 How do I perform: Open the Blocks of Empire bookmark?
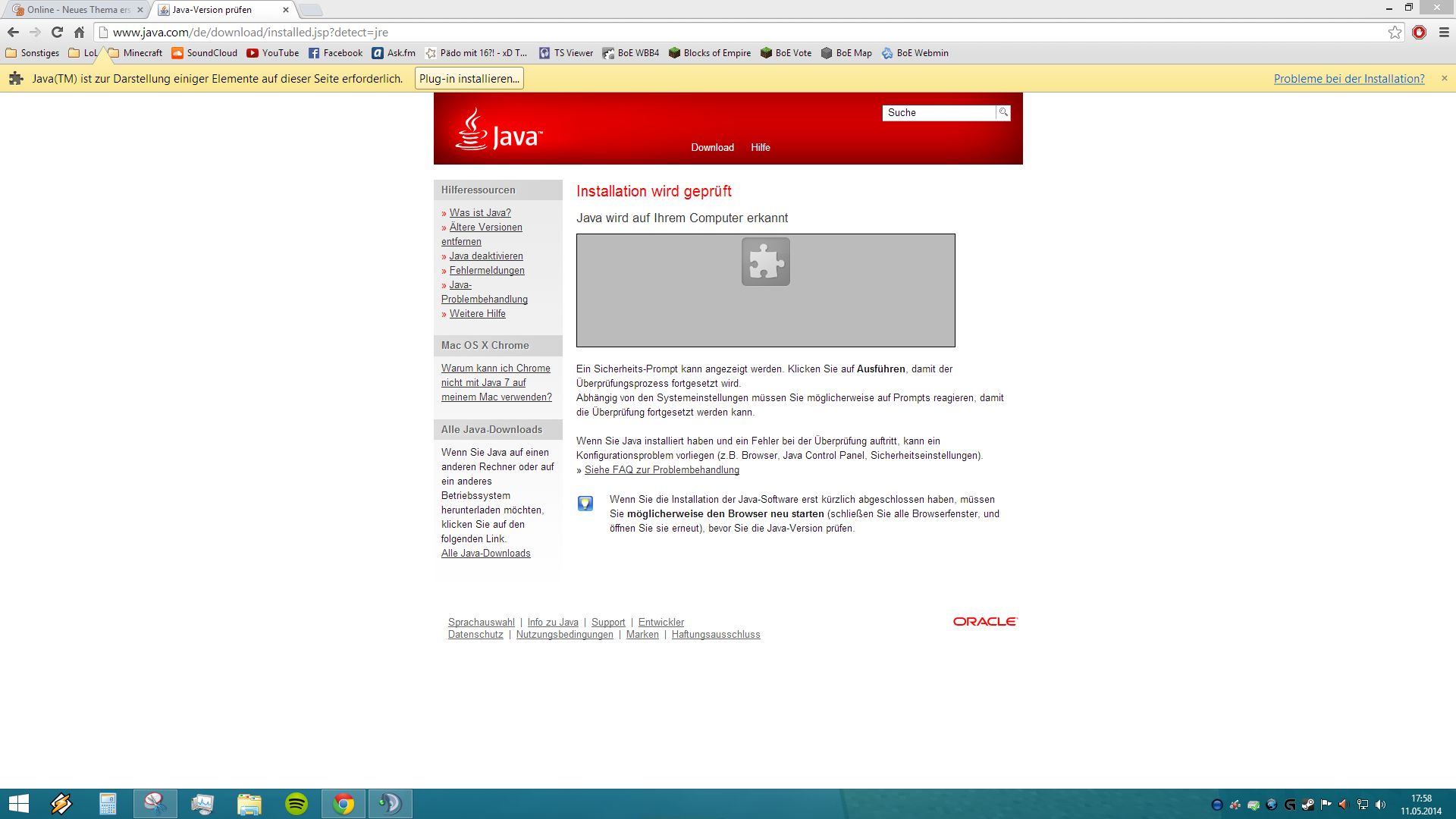tap(710, 53)
